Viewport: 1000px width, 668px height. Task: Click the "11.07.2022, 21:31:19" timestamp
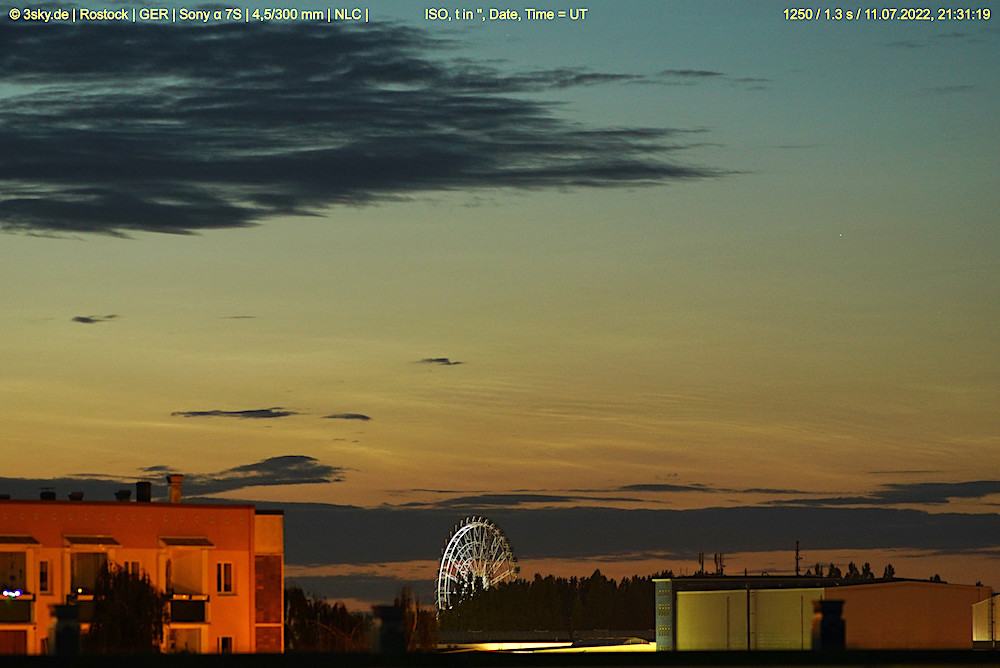pos(927,15)
